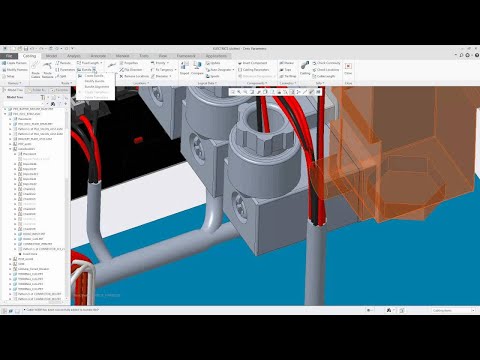
Task: Open the Help icon at top right
Action: click(x=476, y=55)
